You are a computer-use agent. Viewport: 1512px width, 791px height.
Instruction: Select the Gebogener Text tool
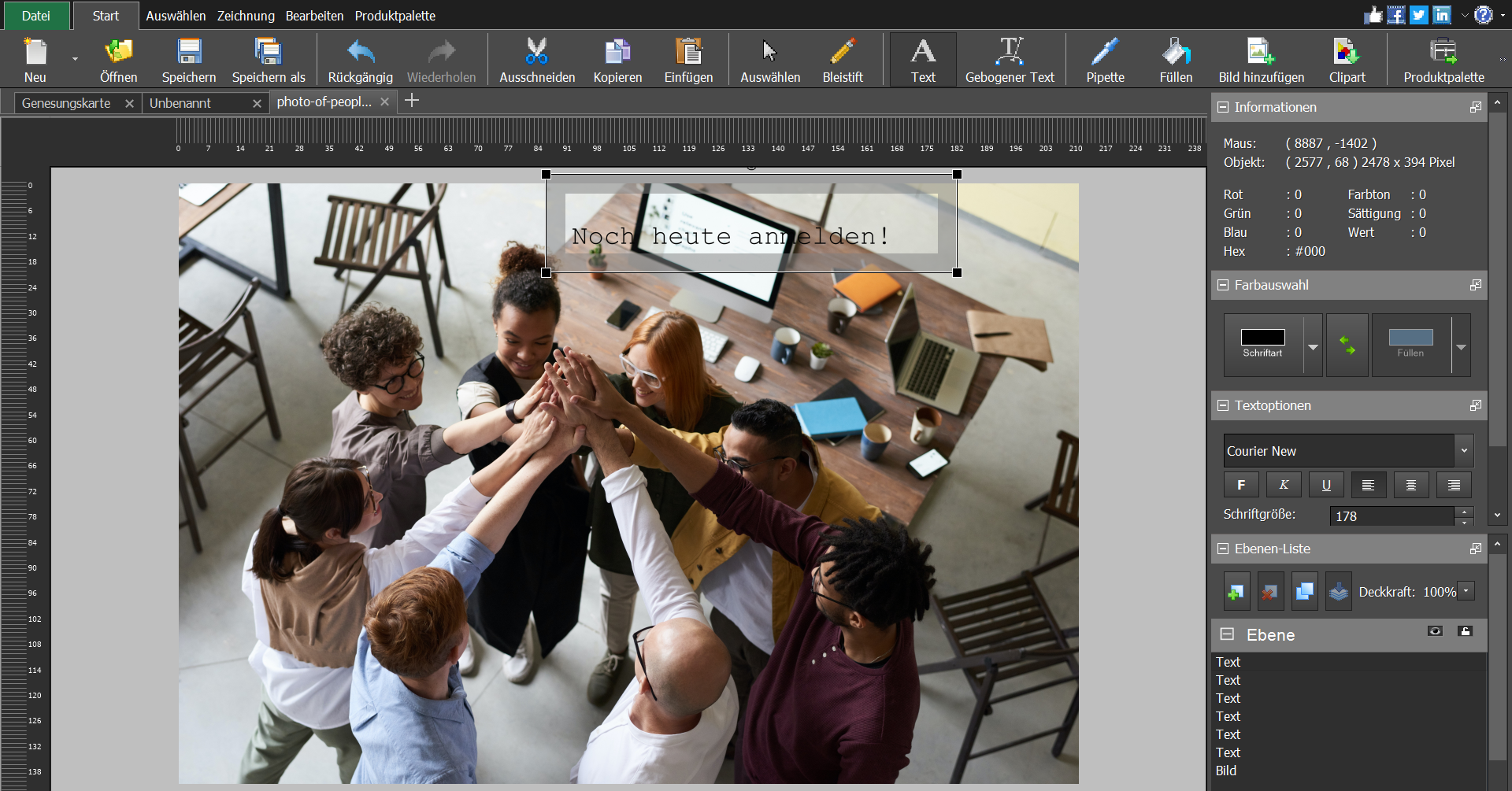(1009, 60)
